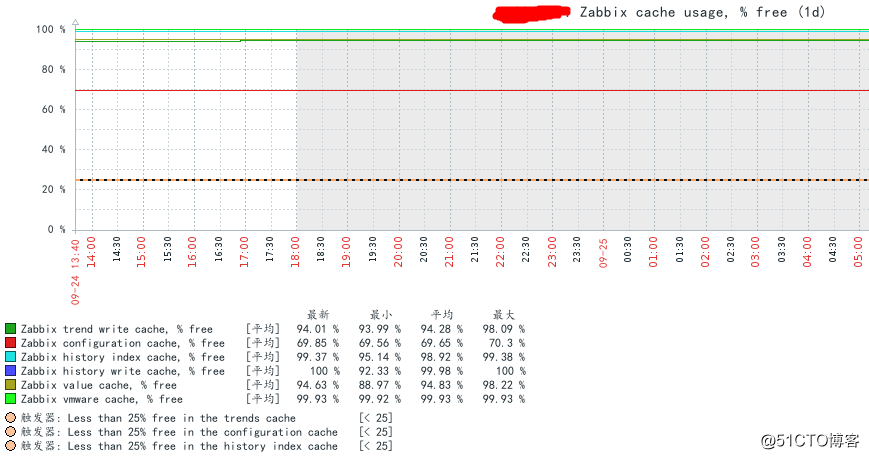Click the cyan history index cache swatch
This screenshot has height=459, width=869.
pos(11,357)
